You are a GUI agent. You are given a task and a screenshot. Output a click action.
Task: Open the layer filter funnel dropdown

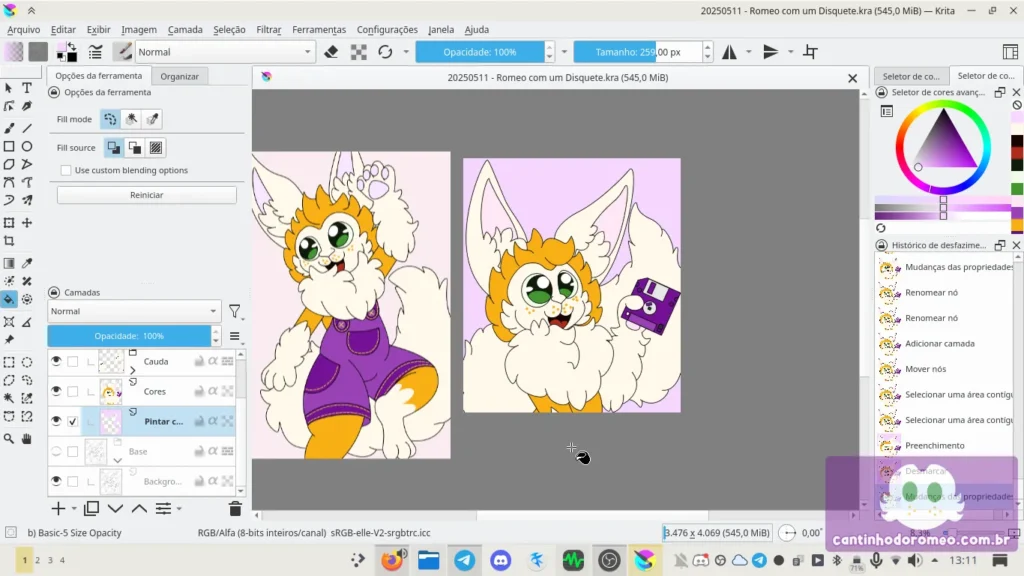pyautogui.click(x=235, y=312)
